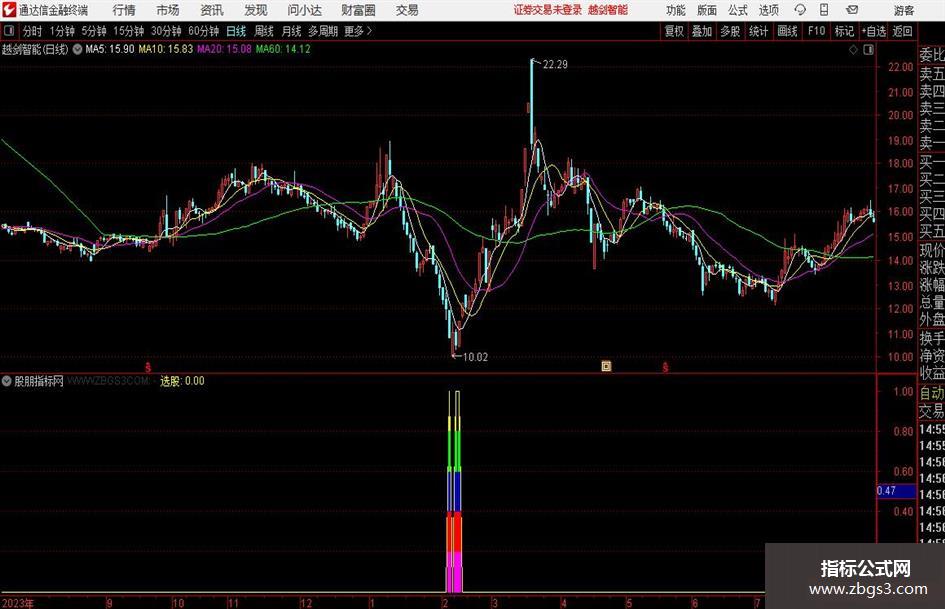This screenshot has width=945, height=609.
Task: Select the 月线 monthly period tab
Action: (292, 31)
